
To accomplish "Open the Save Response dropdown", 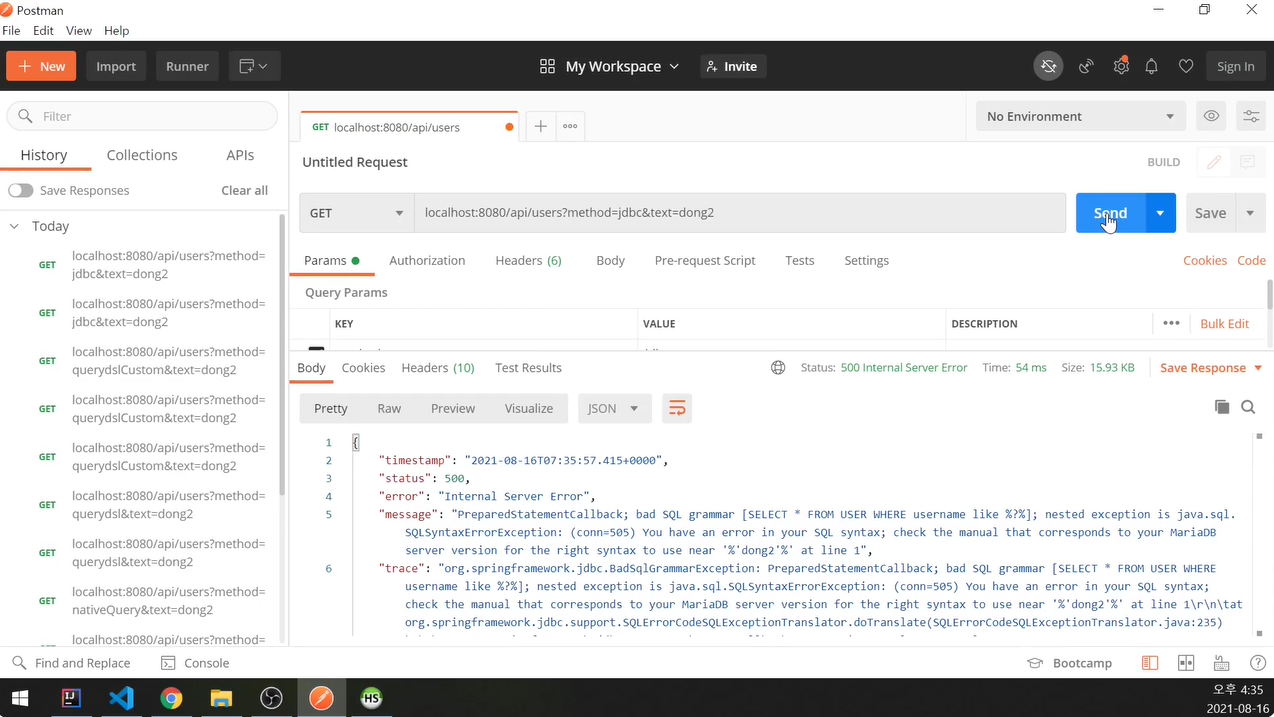I will pyautogui.click(x=1211, y=368).
